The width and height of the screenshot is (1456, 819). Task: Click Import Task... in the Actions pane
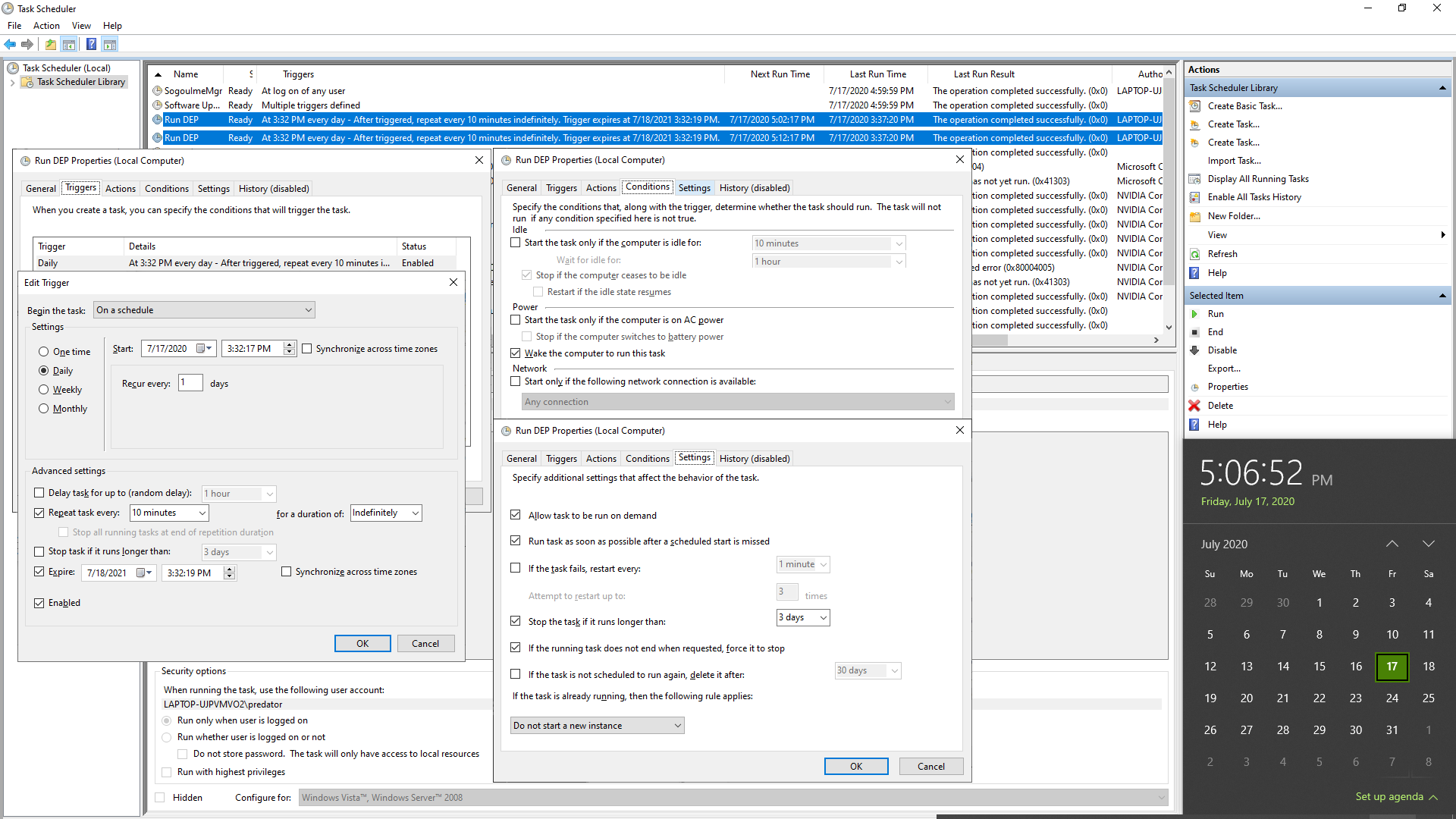(x=1234, y=161)
